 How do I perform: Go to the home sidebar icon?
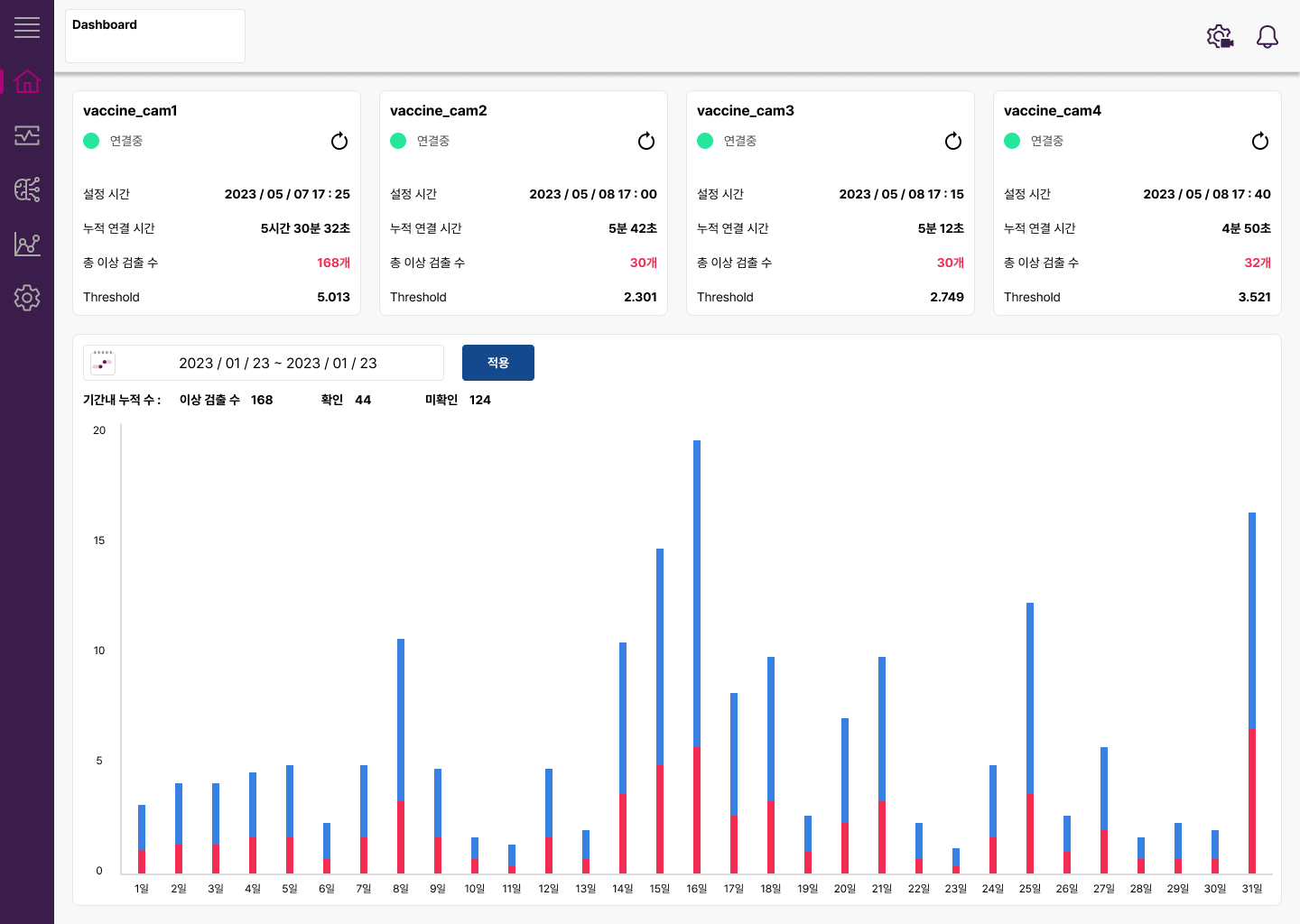[x=27, y=81]
